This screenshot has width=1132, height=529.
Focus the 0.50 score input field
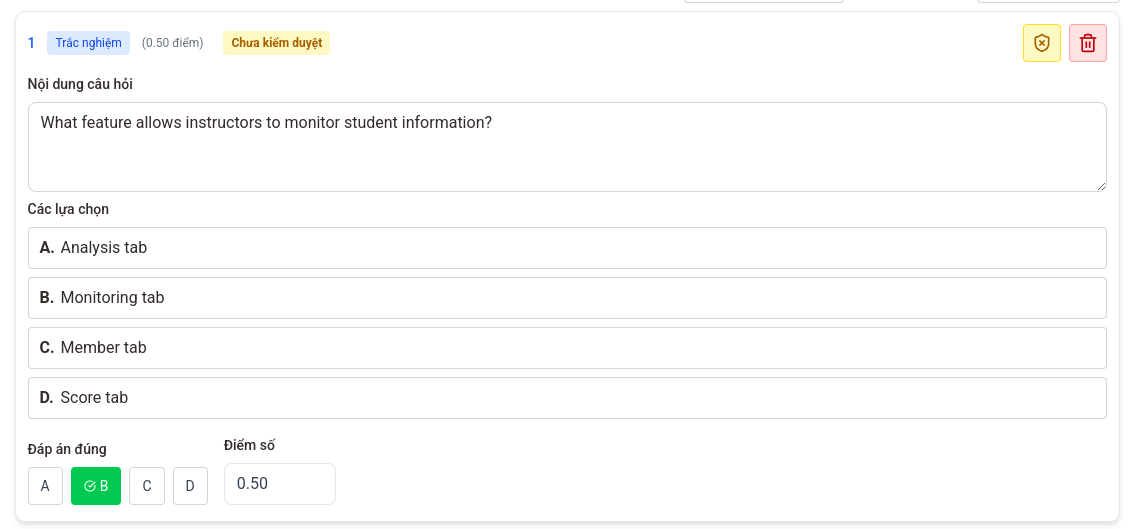(x=279, y=484)
